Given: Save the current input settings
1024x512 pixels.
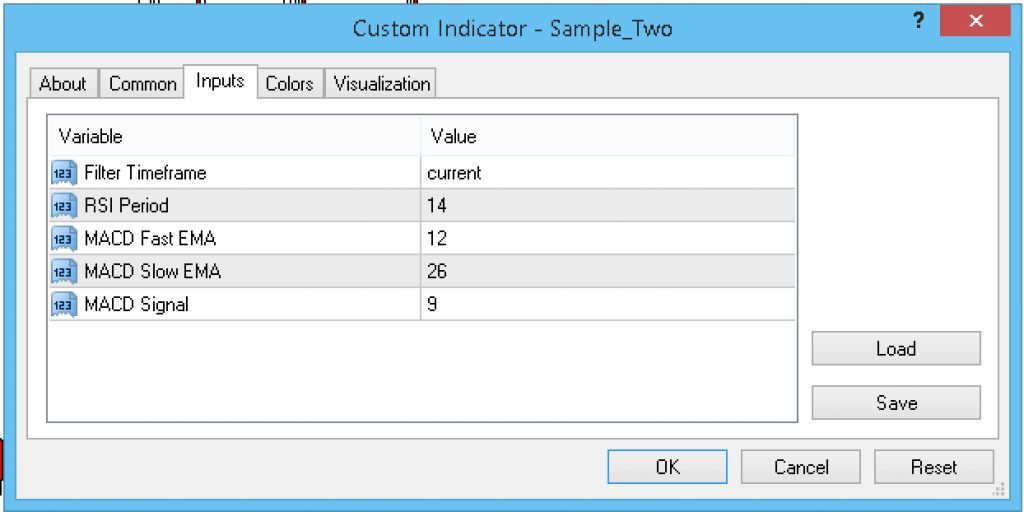Looking at the screenshot, I should [x=895, y=403].
